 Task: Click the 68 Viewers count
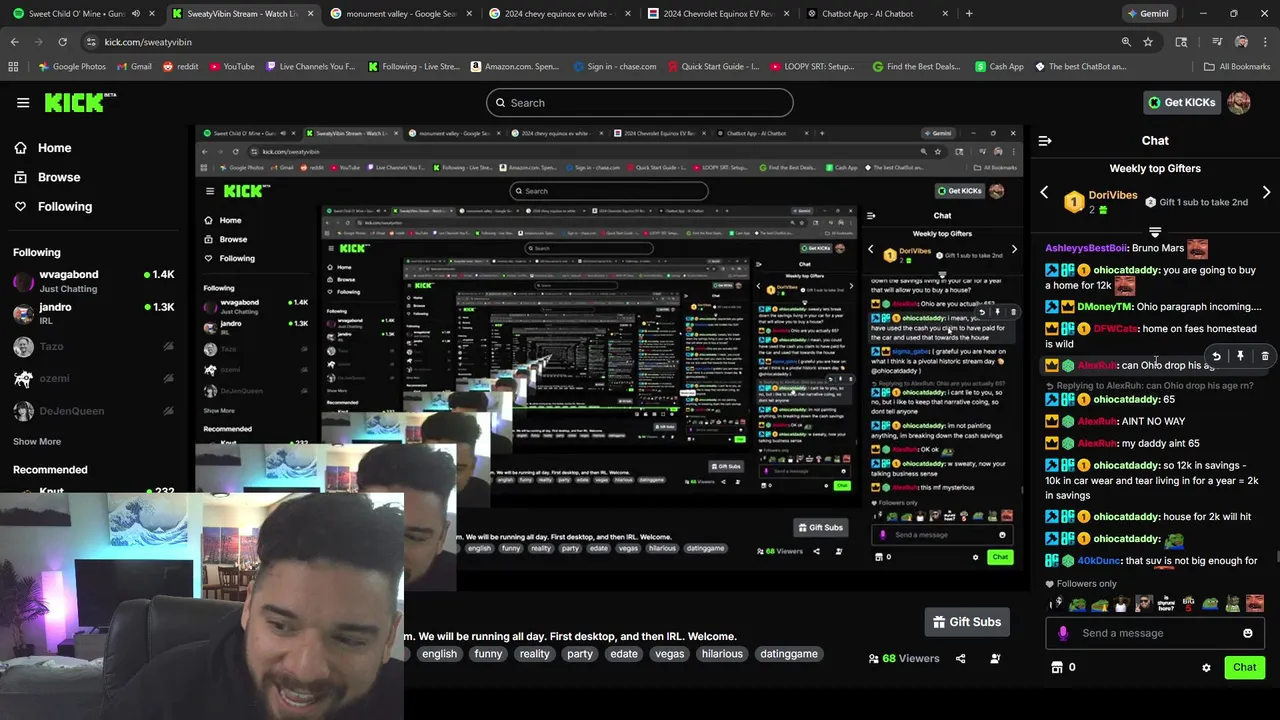pos(904,658)
